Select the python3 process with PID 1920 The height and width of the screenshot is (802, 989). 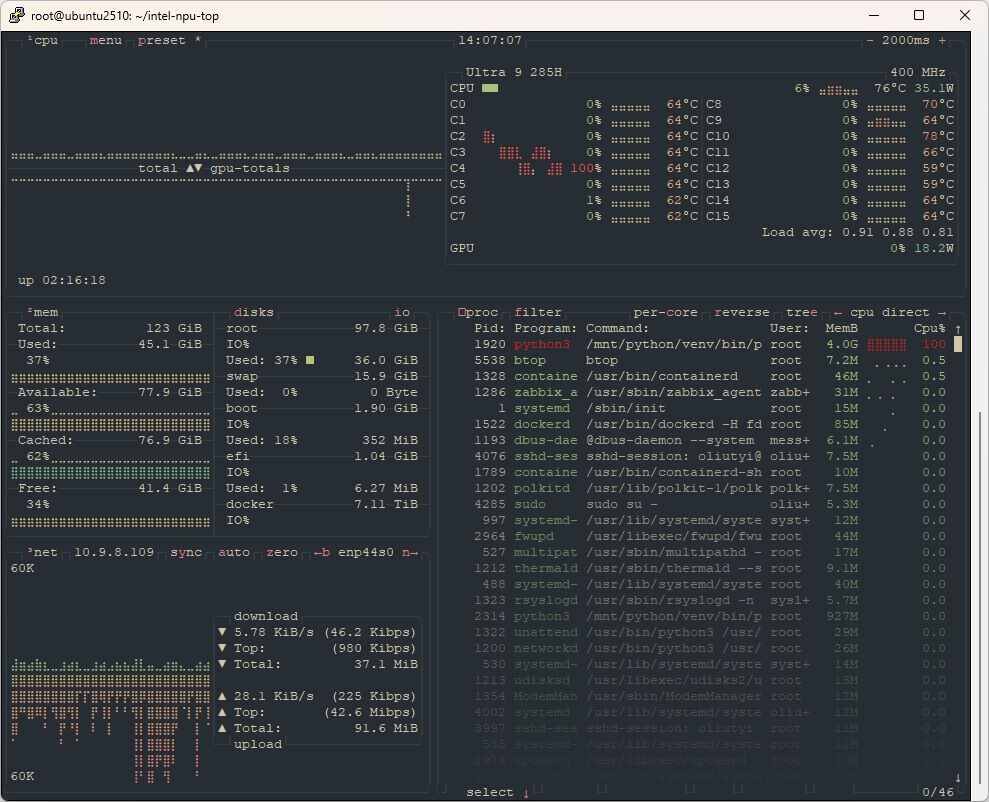[540, 344]
